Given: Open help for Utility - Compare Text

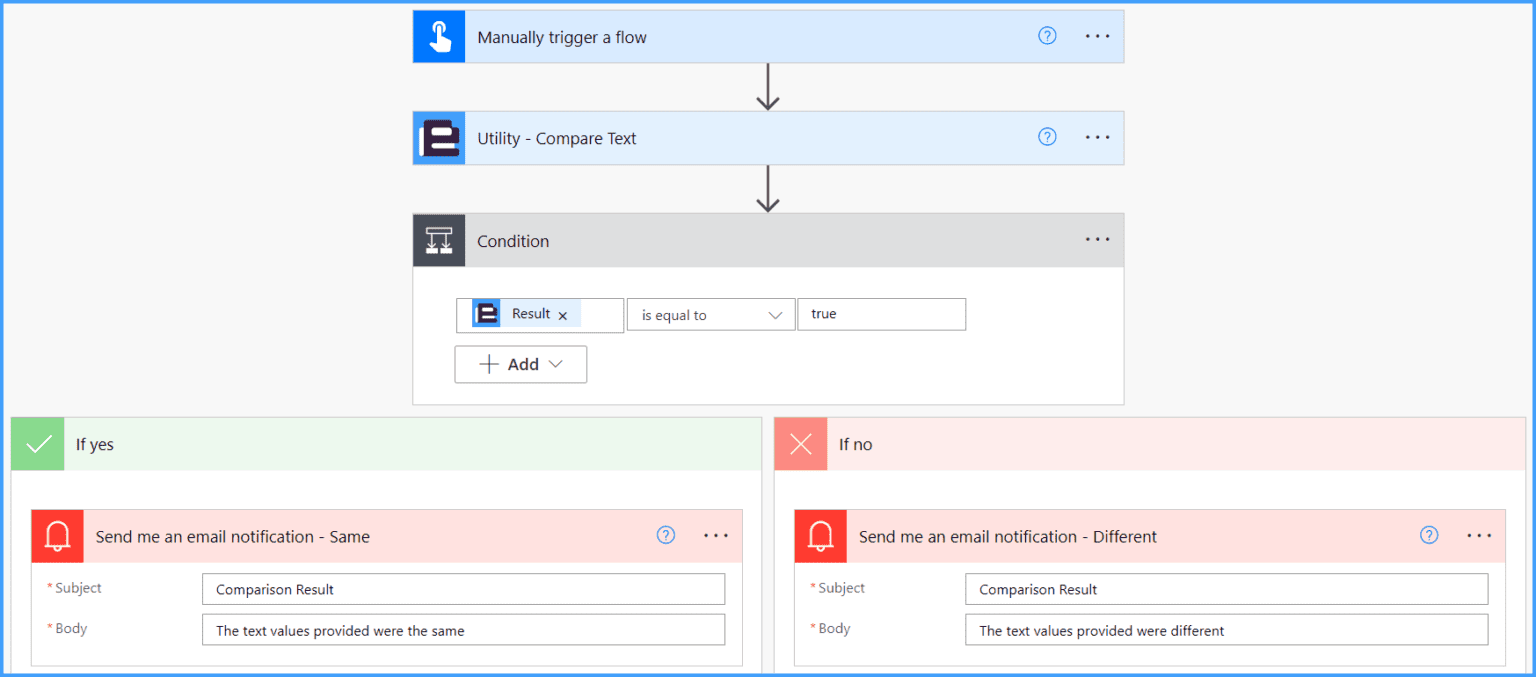Looking at the screenshot, I should pyautogui.click(x=1047, y=137).
